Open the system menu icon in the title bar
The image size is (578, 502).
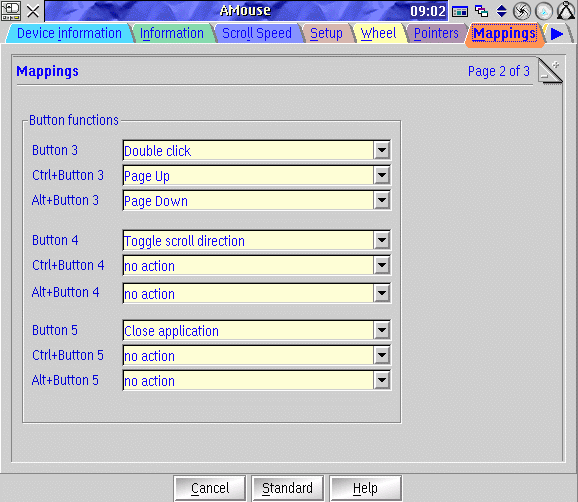pos(11,11)
